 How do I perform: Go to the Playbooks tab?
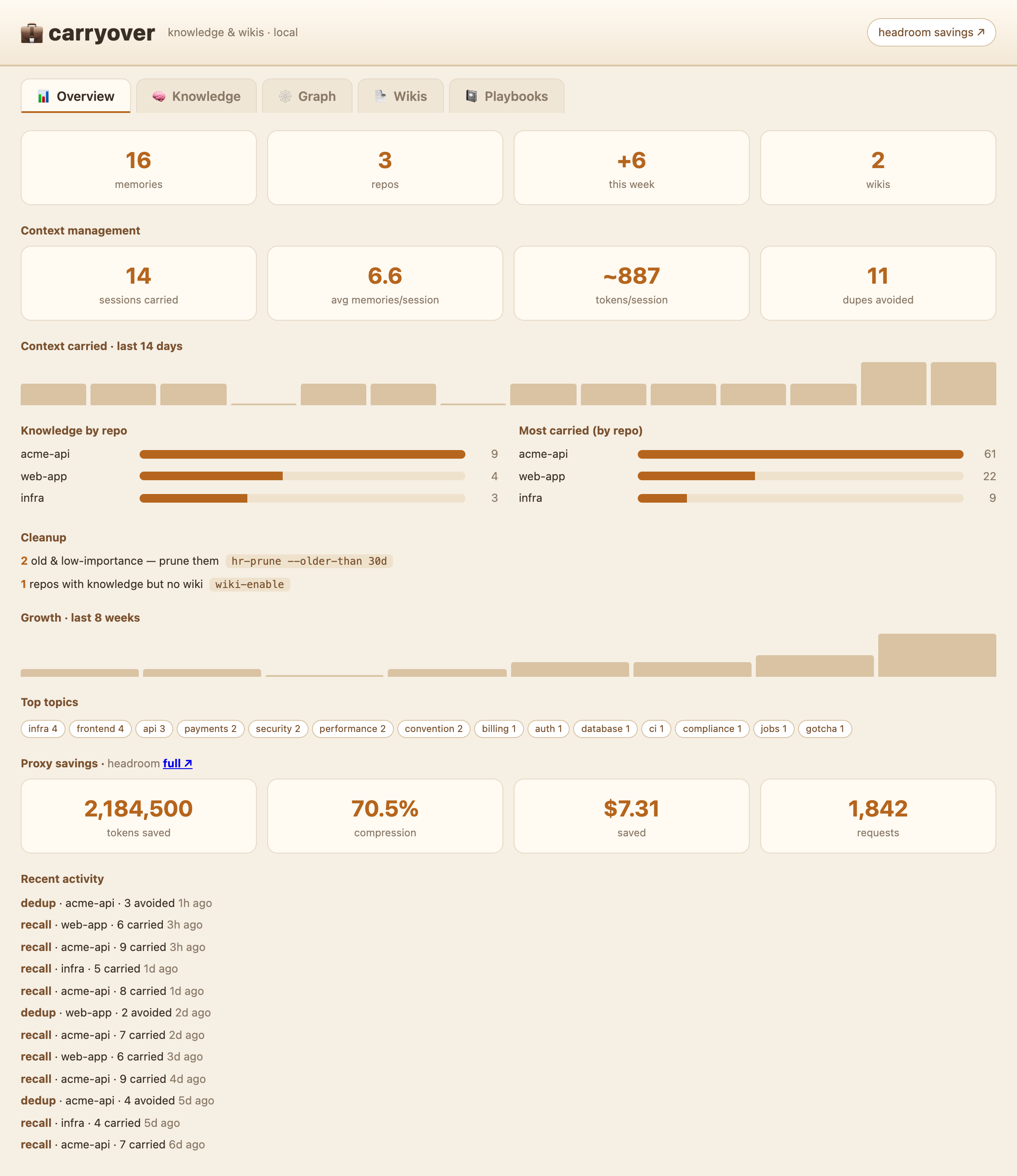pyautogui.click(x=507, y=96)
